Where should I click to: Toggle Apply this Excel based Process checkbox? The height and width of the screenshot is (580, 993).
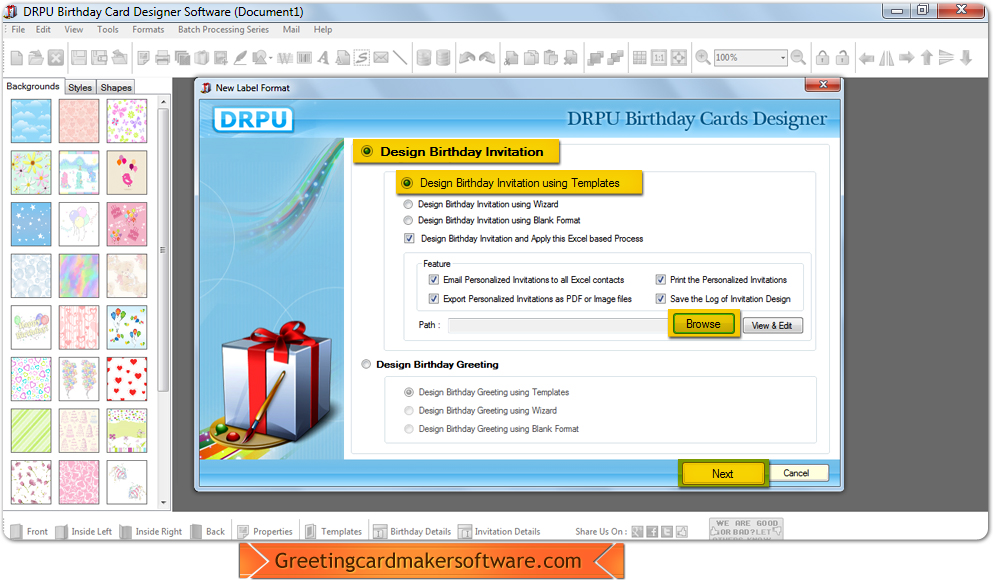tap(409, 239)
